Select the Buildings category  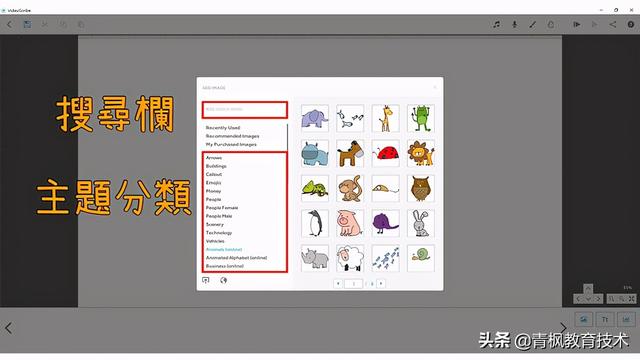click(x=216, y=166)
